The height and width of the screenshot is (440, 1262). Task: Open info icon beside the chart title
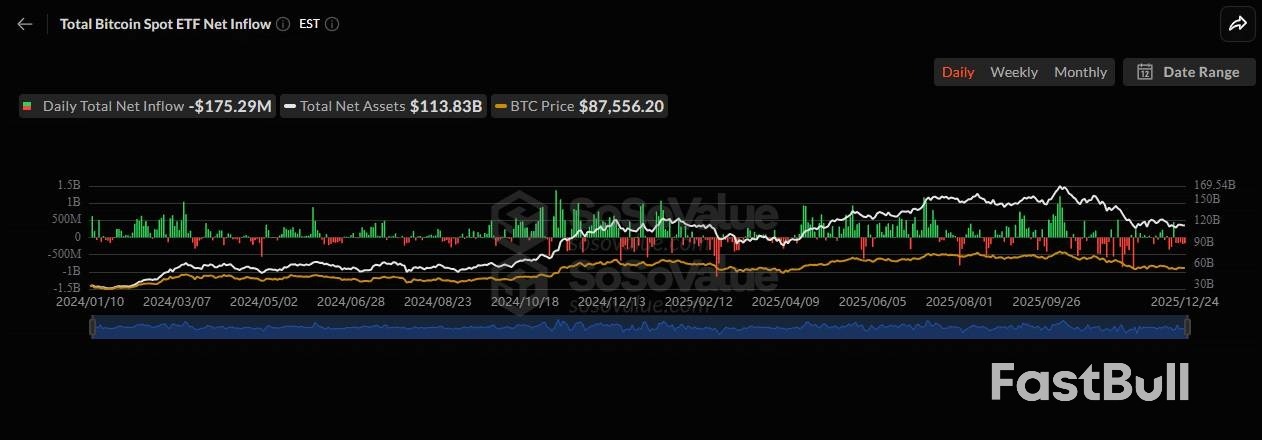(x=283, y=24)
